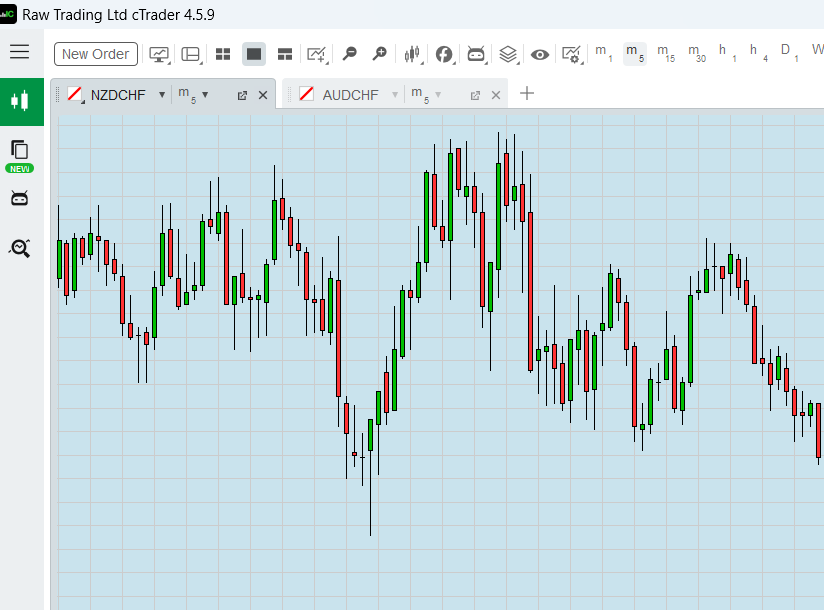Open the chart display mode icon

pyautogui.click(x=159, y=54)
